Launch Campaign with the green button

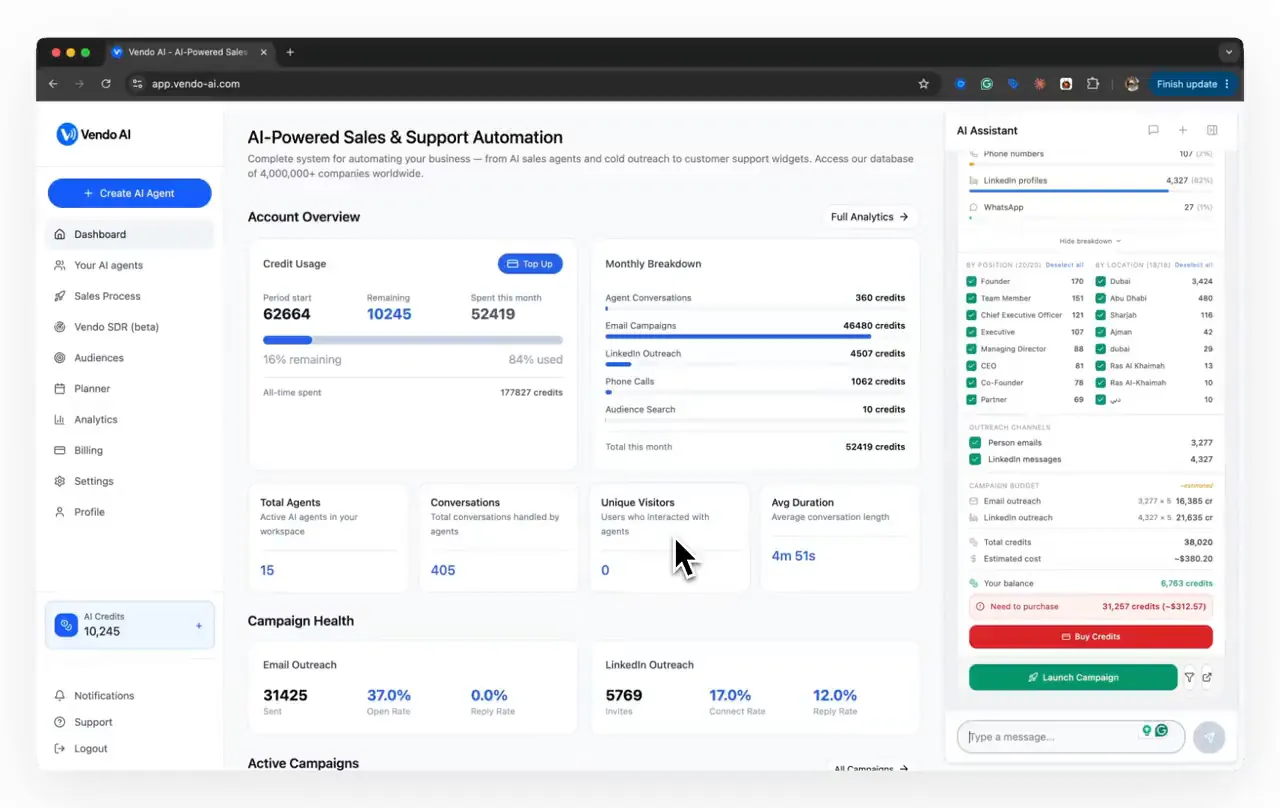coord(1073,677)
